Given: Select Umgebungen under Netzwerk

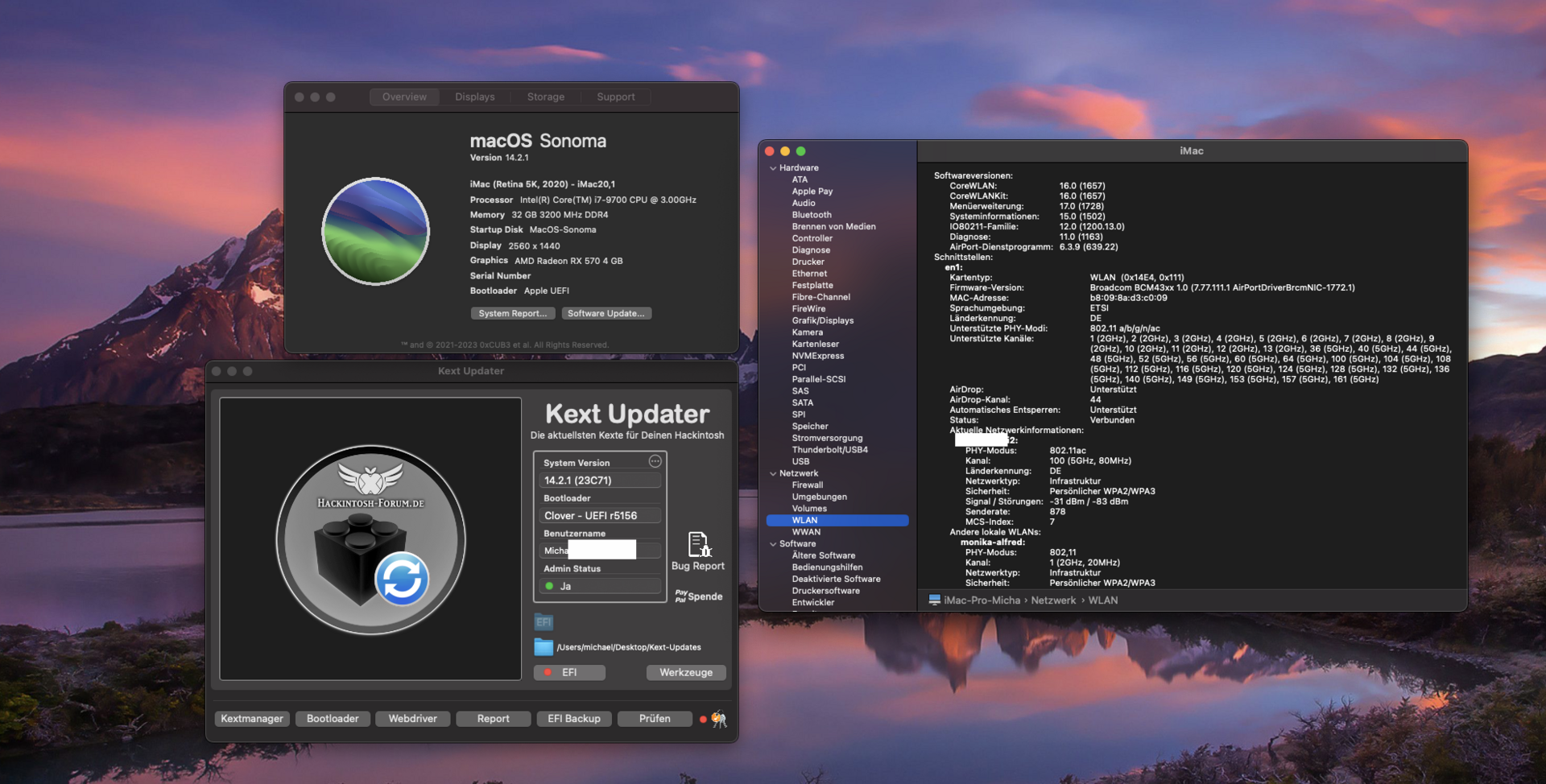Looking at the screenshot, I should click(x=820, y=497).
